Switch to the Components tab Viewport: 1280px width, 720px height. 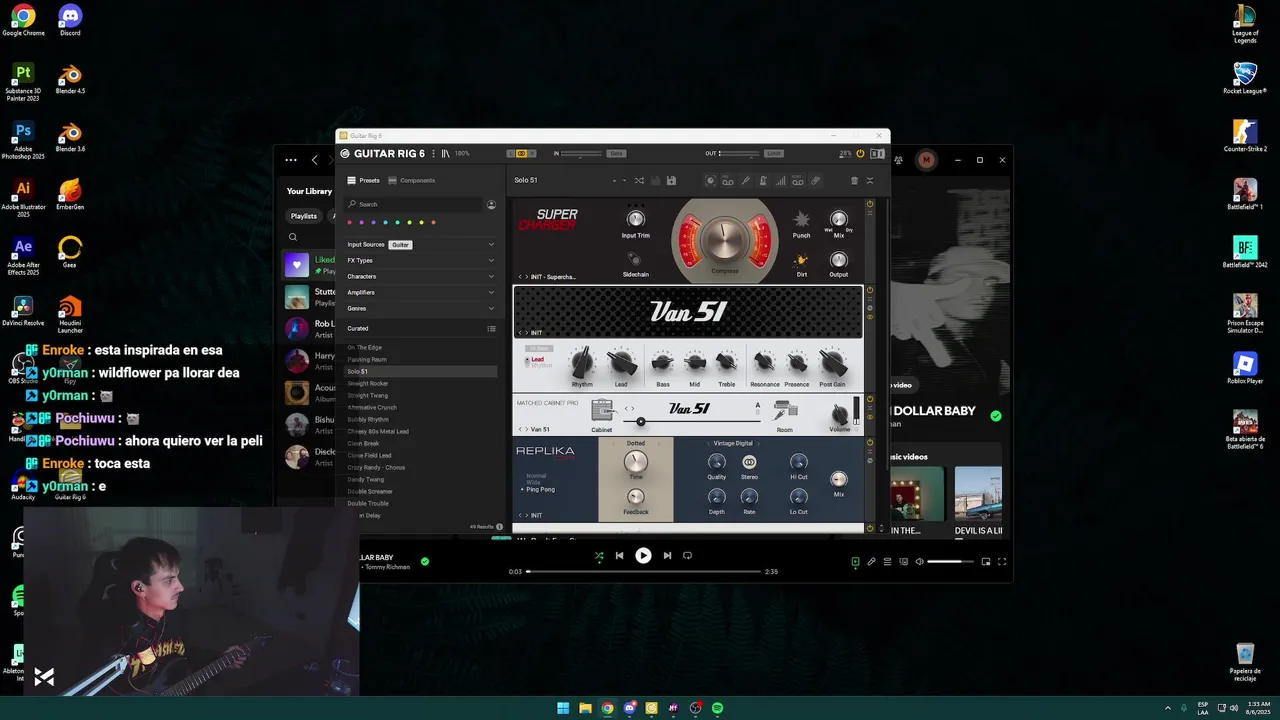(x=411, y=180)
